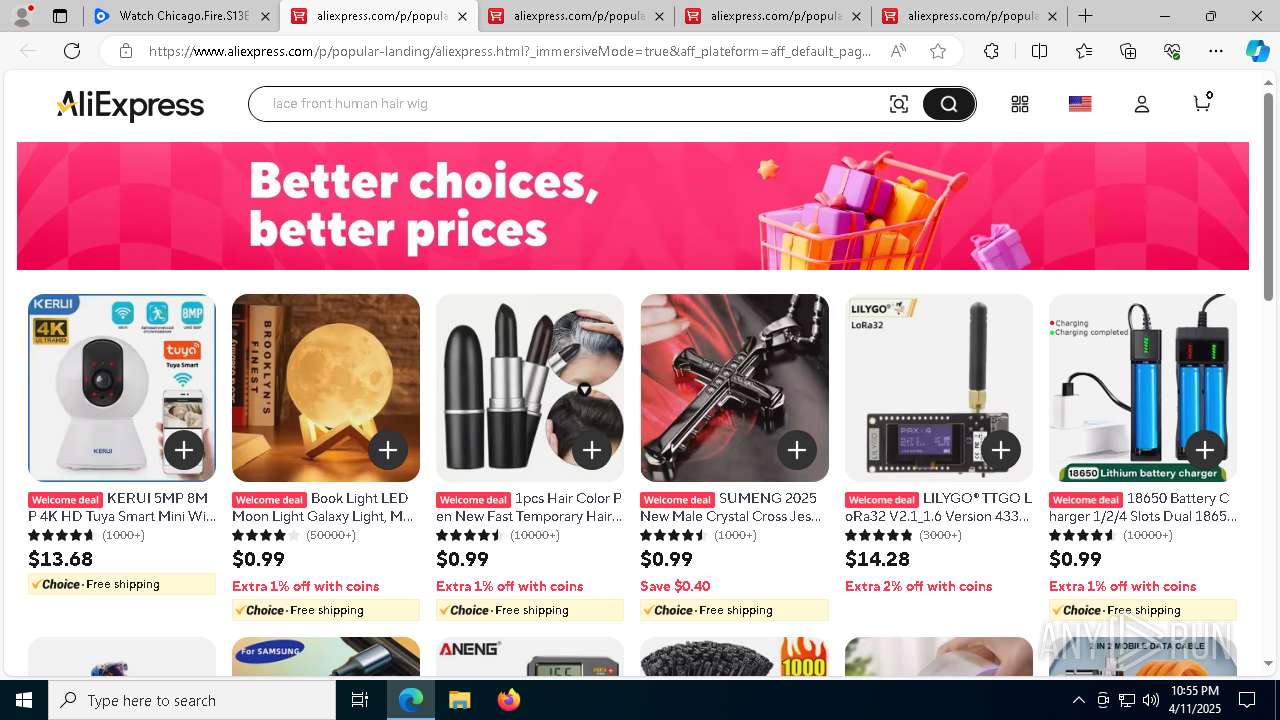This screenshot has width=1280, height=720.
Task: Open a new browser tab
Action: 1085,16
